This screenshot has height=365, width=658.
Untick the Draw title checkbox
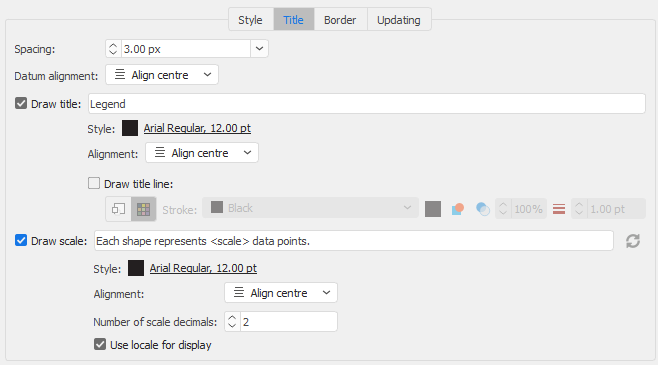21,103
